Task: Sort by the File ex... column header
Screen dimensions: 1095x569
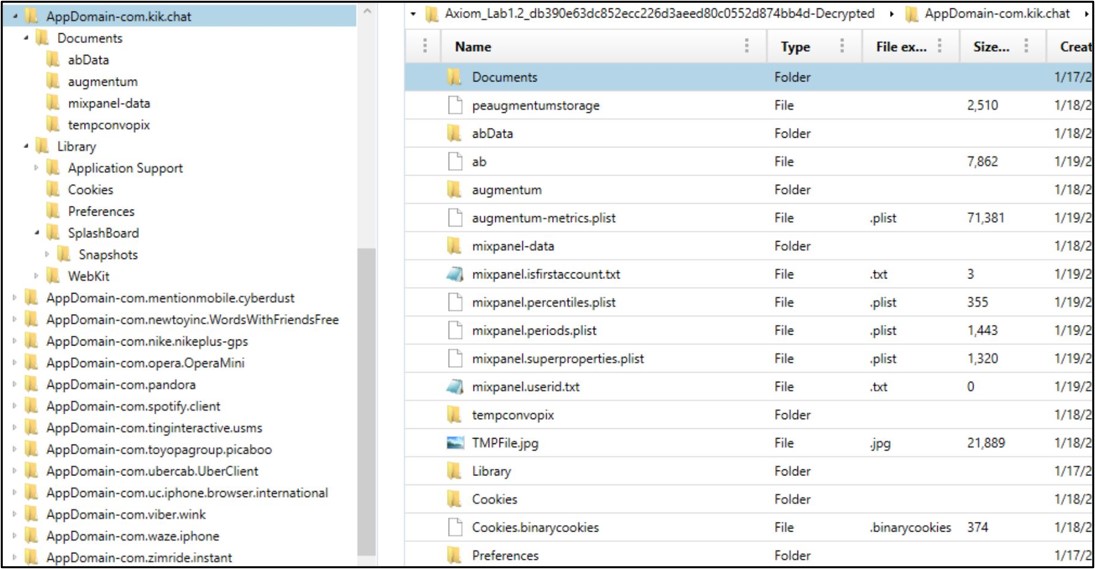Action: tap(901, 46)
